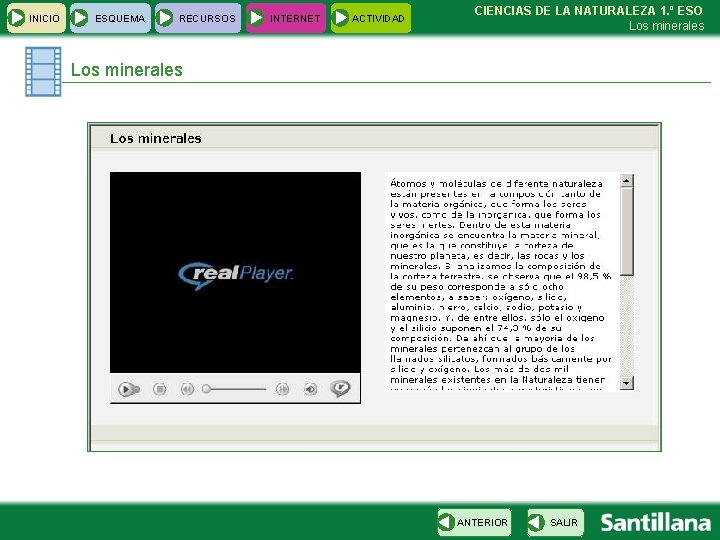The image size is (720, 540).
Task: Switch to the RECURSOS tab
Action: click(198, 18)
